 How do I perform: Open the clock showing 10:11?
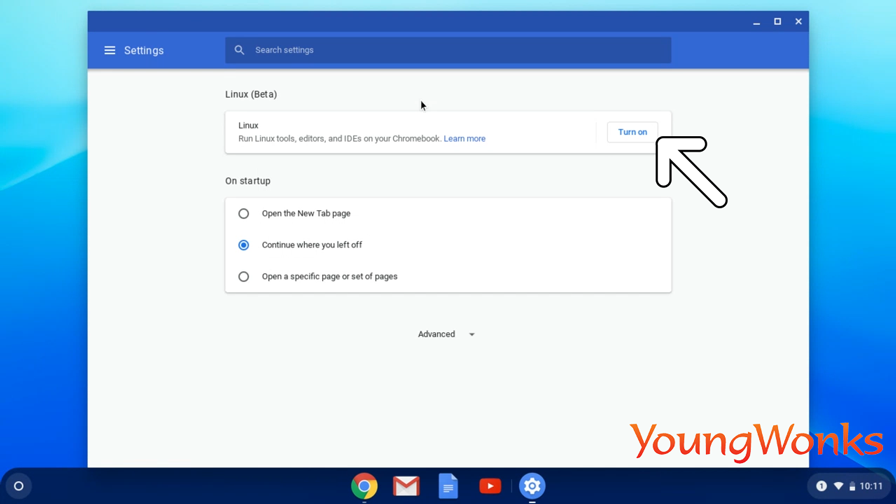pyautogui.click(x=871, y=486)
